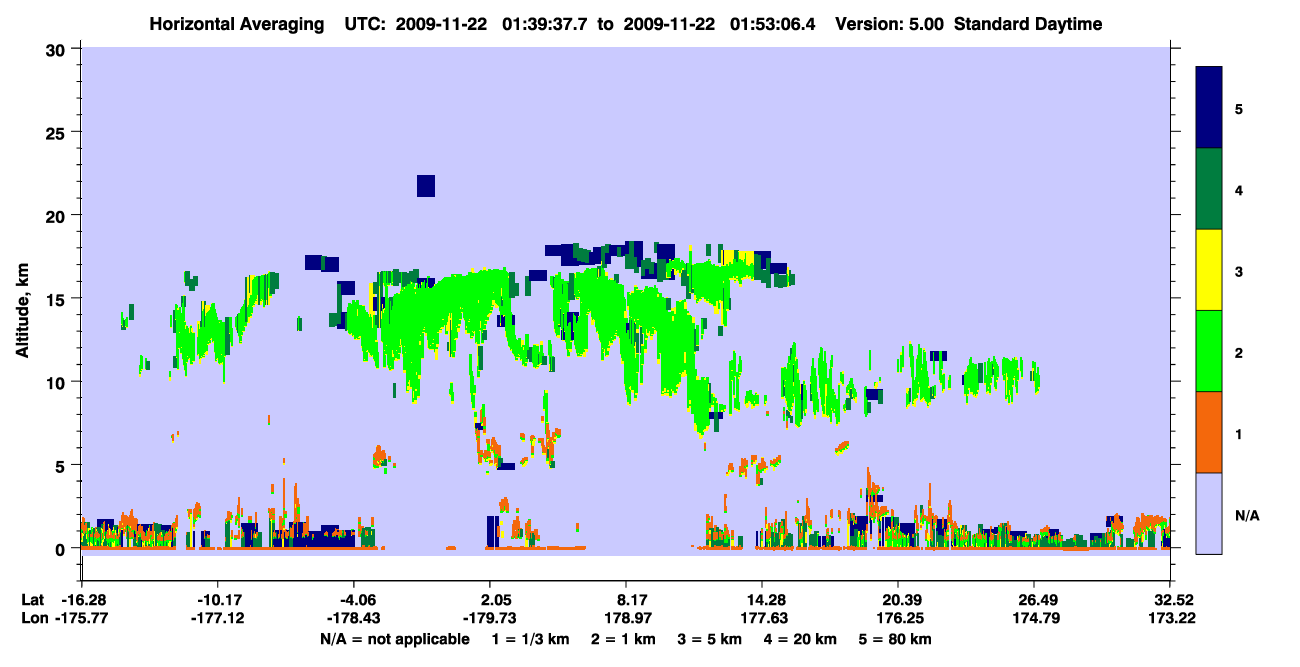Click the legend label '1' beside the colorbar

pos(1239,434)
